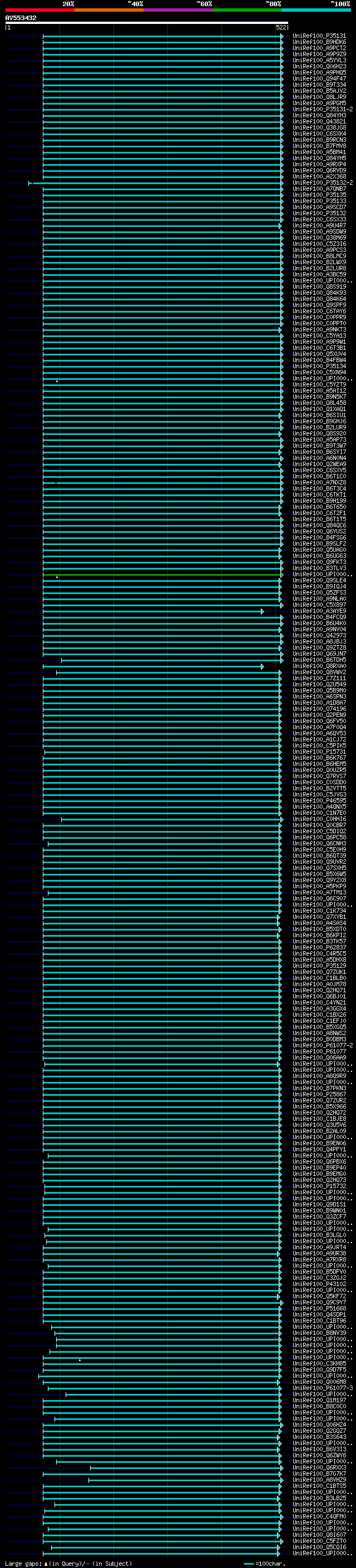Click the white query sequence bar

(x=147, y=22)
